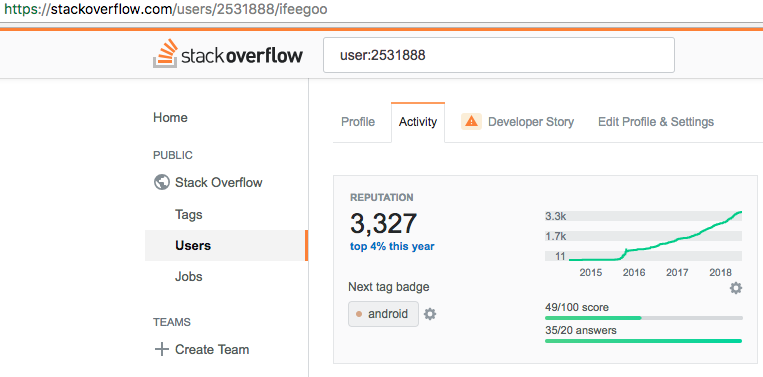The width and height of the screenshot is (763, 377).
Task: Open the gear below the reputation graph
Action: 736,288
